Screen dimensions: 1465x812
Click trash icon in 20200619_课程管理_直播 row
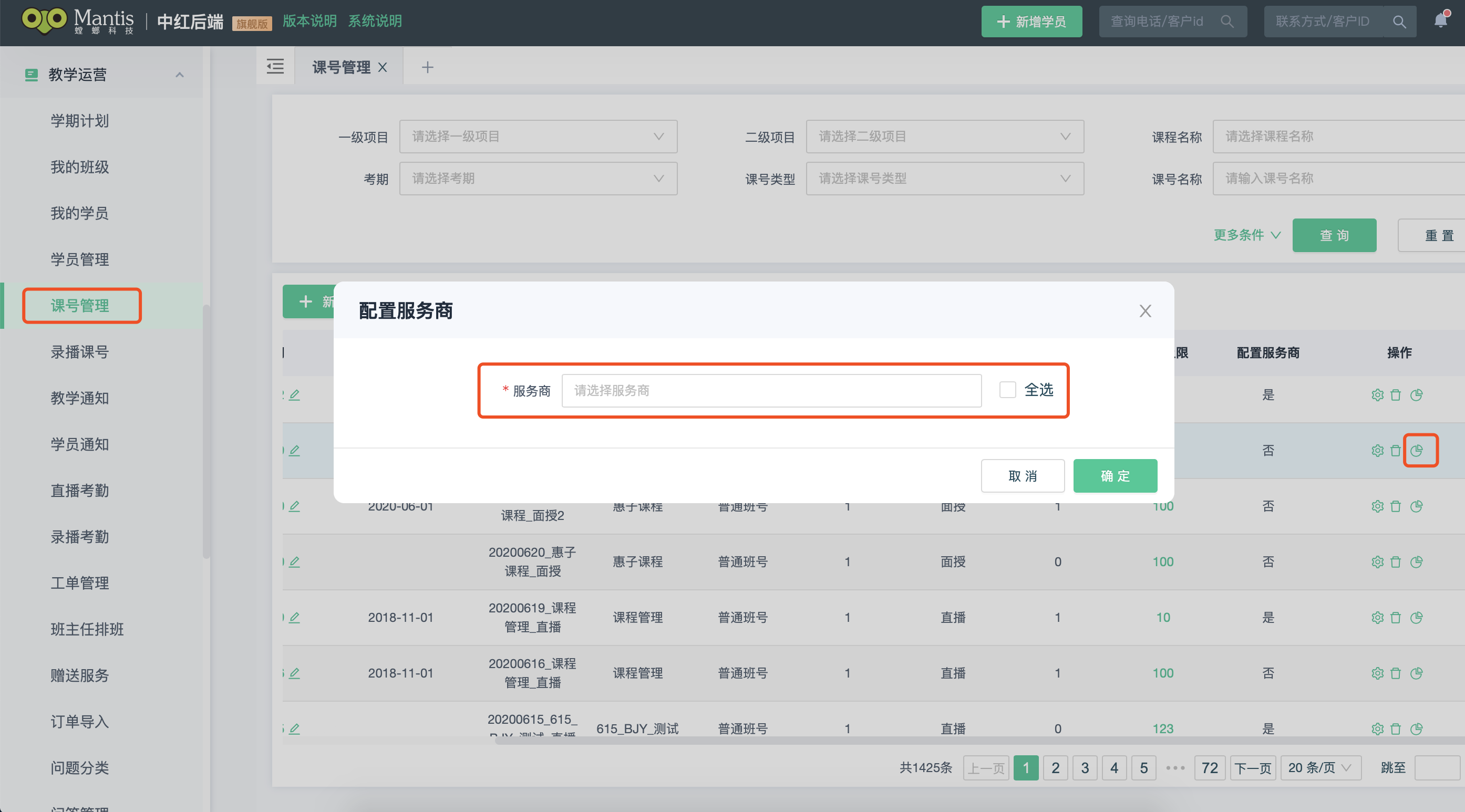pos(1395,618)
